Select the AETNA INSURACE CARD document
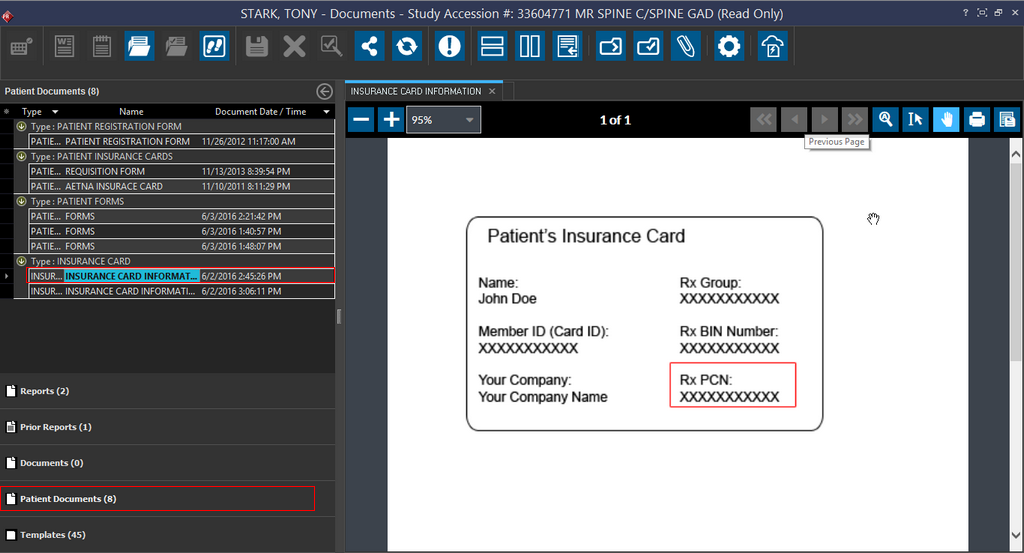The width and height of the screenshot is (1024, 553). coord(113,186)
